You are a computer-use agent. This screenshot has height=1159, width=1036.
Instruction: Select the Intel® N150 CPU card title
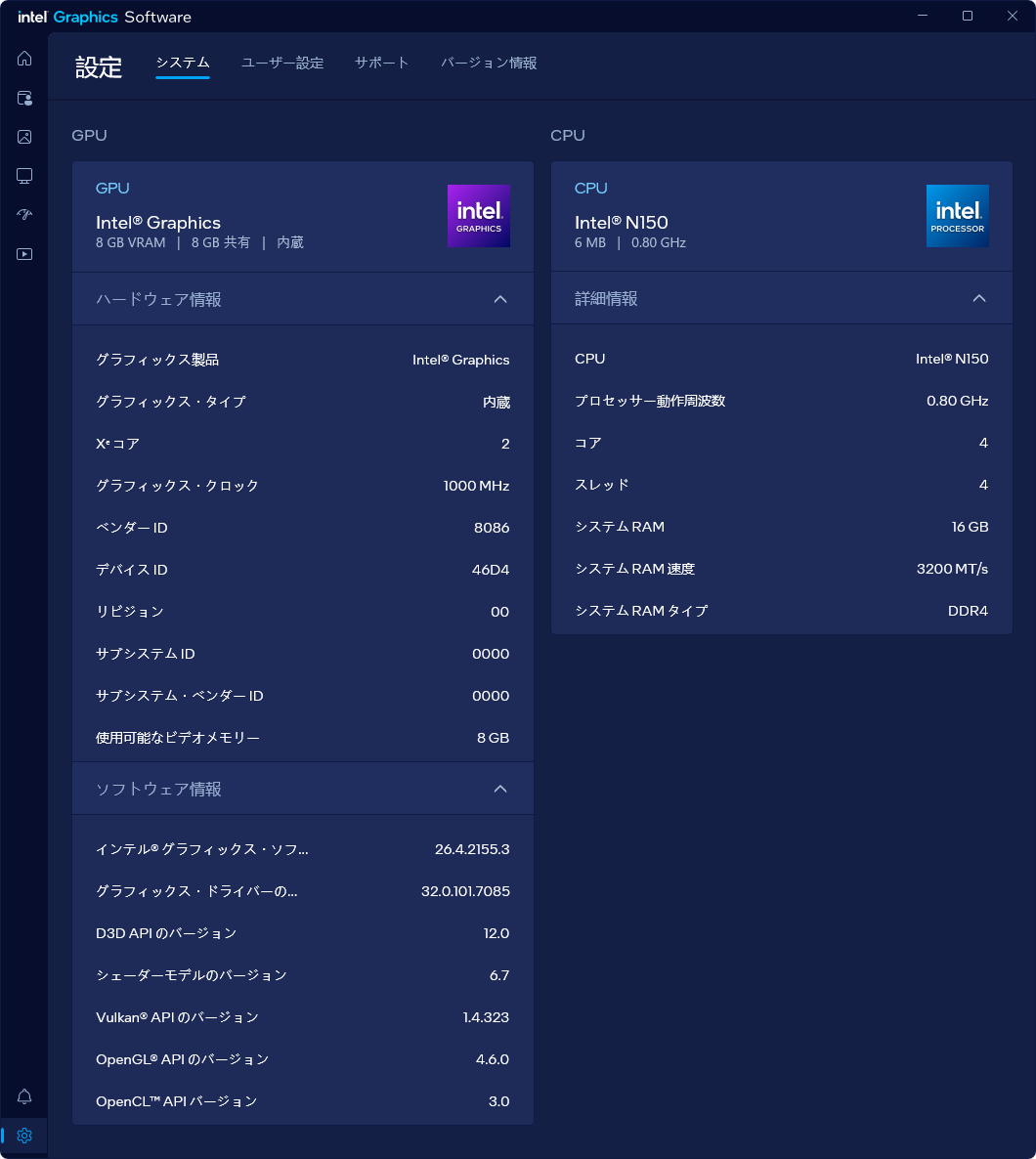pos(622,223)
